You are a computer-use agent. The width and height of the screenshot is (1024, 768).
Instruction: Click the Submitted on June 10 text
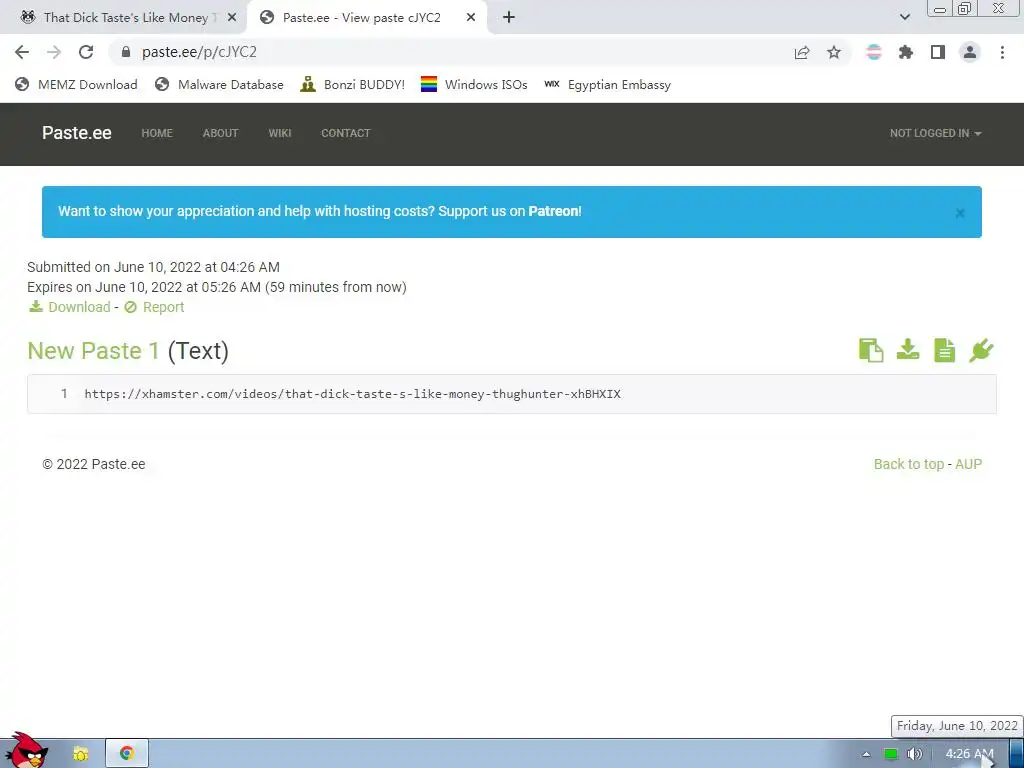153,267
